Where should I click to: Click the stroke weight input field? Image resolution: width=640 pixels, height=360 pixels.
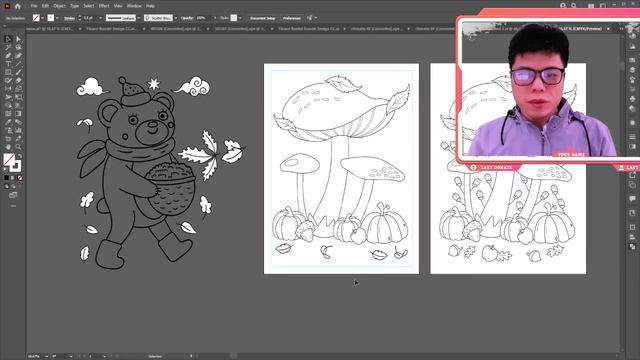[90, 18]
